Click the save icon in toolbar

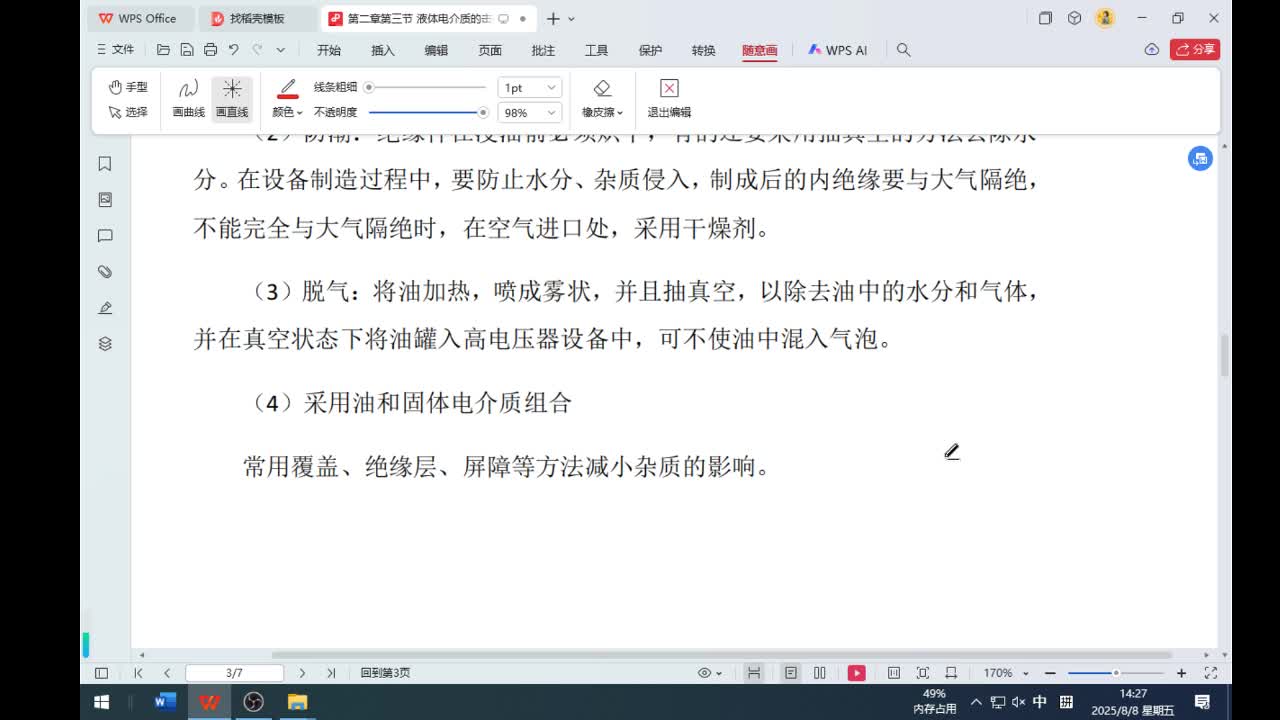187,49
